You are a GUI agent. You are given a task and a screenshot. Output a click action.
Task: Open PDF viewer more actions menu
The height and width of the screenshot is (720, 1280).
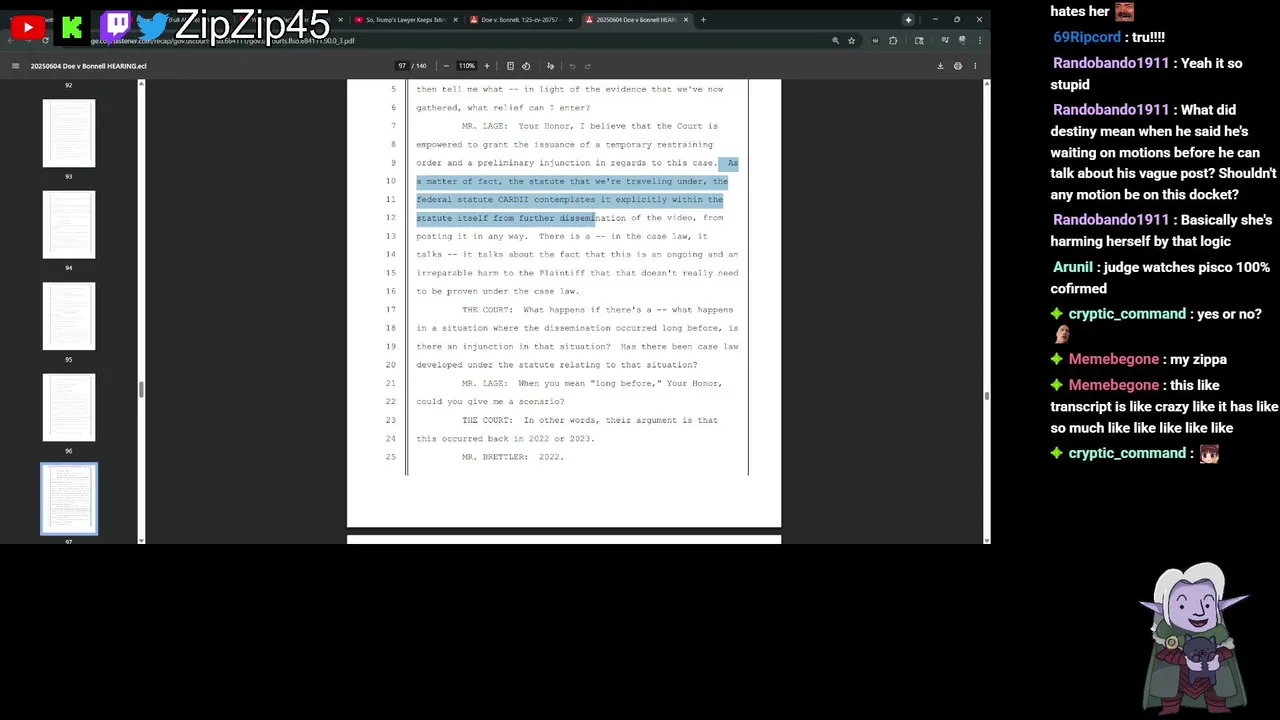pyautogui.click(x=975, y=66)
